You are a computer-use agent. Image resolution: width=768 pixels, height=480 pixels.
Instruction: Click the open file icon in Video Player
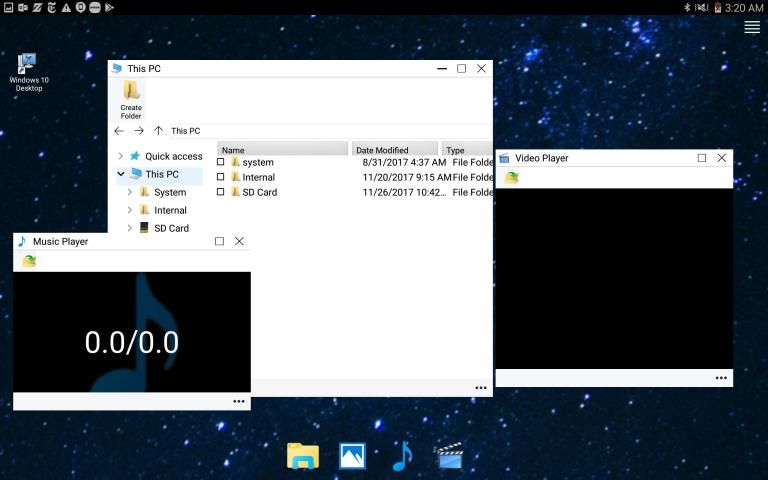(x=511, y=177)
